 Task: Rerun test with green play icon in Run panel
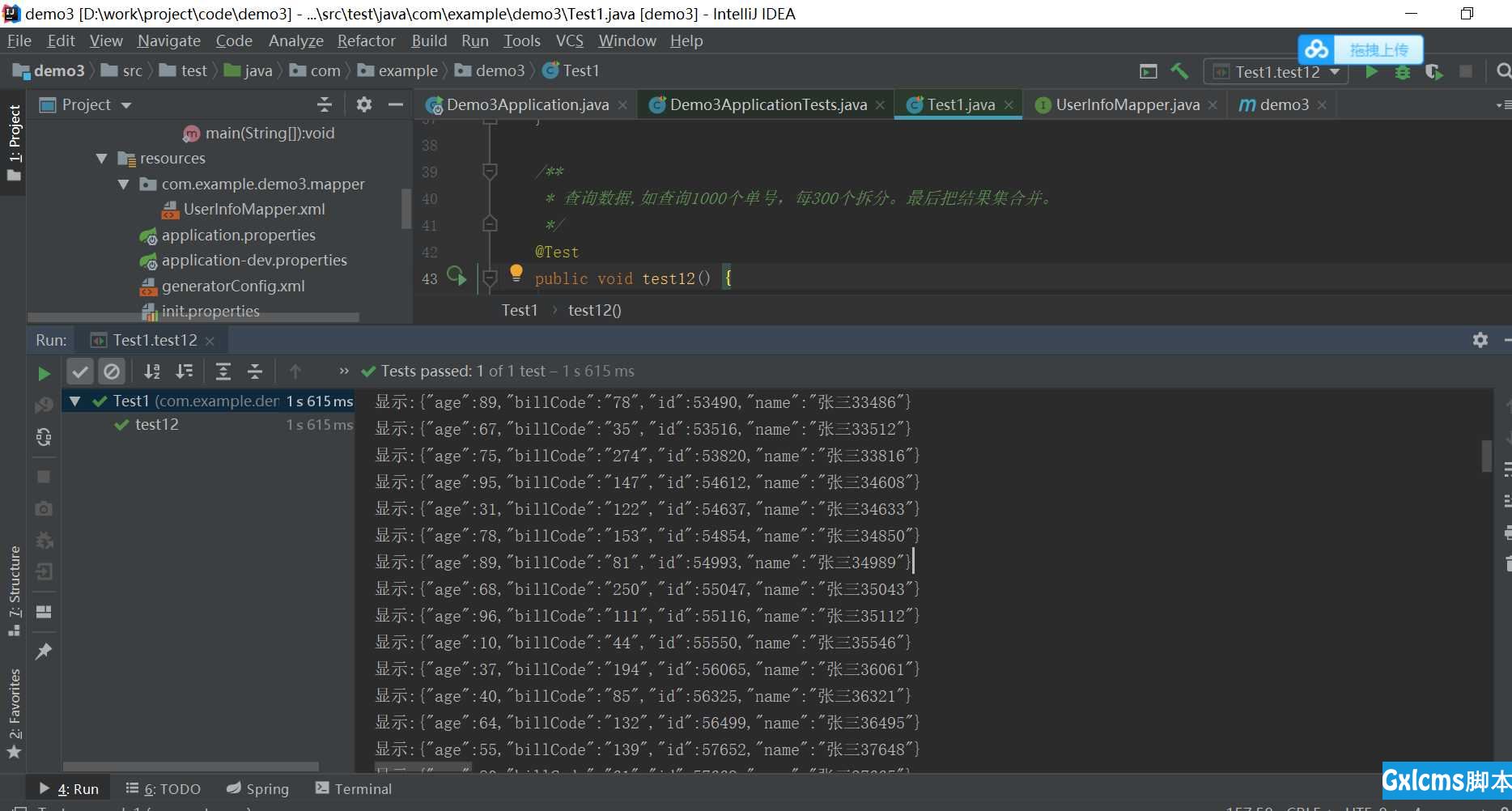click(44, 373)
